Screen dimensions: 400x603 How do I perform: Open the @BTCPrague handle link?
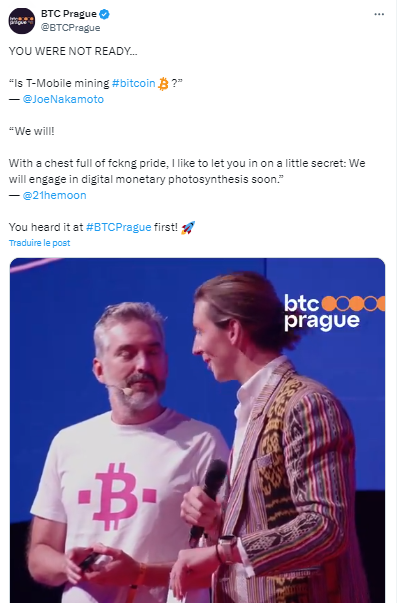[70, 28]
